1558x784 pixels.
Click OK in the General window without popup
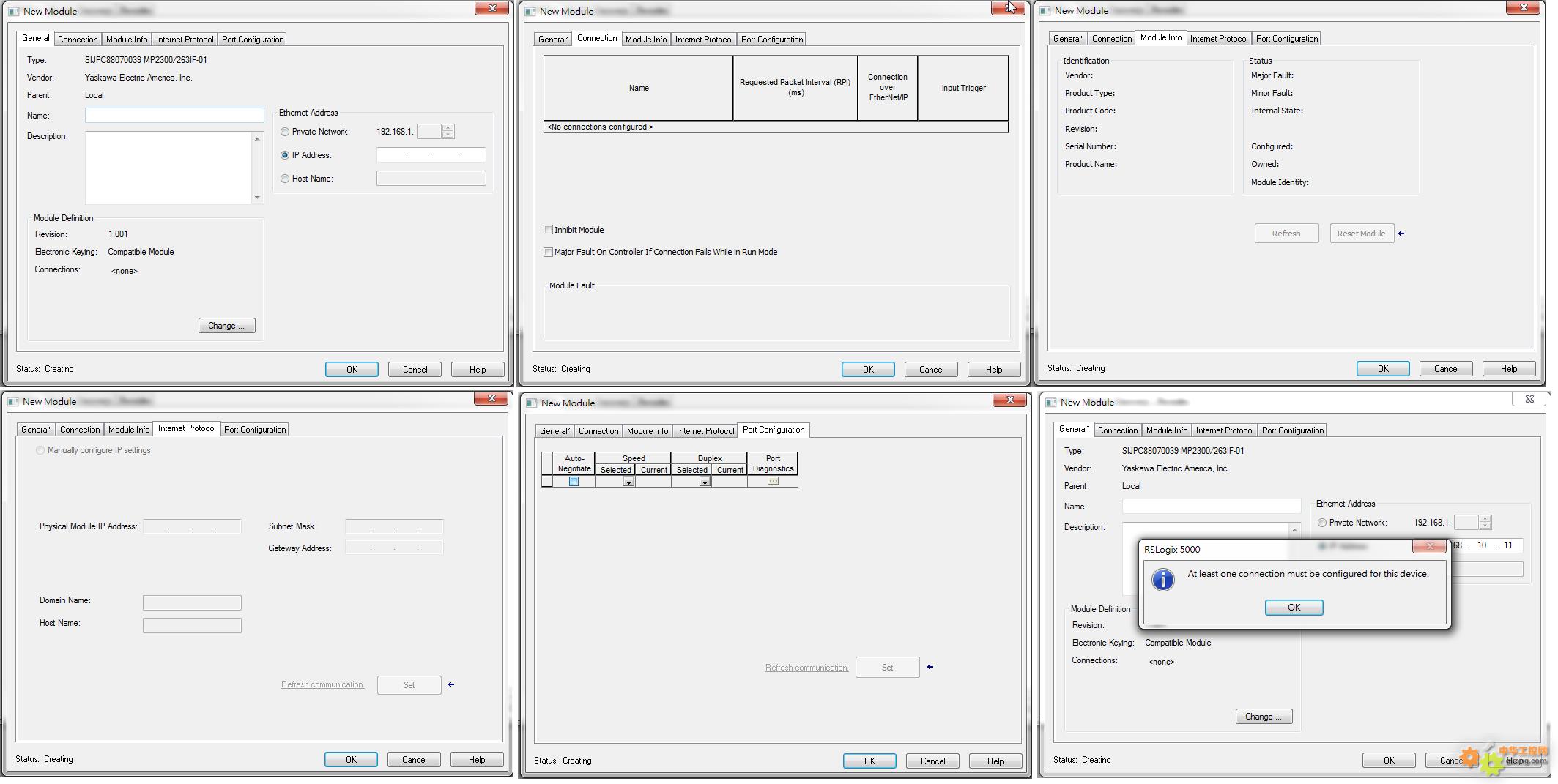(x=352, y=370)
